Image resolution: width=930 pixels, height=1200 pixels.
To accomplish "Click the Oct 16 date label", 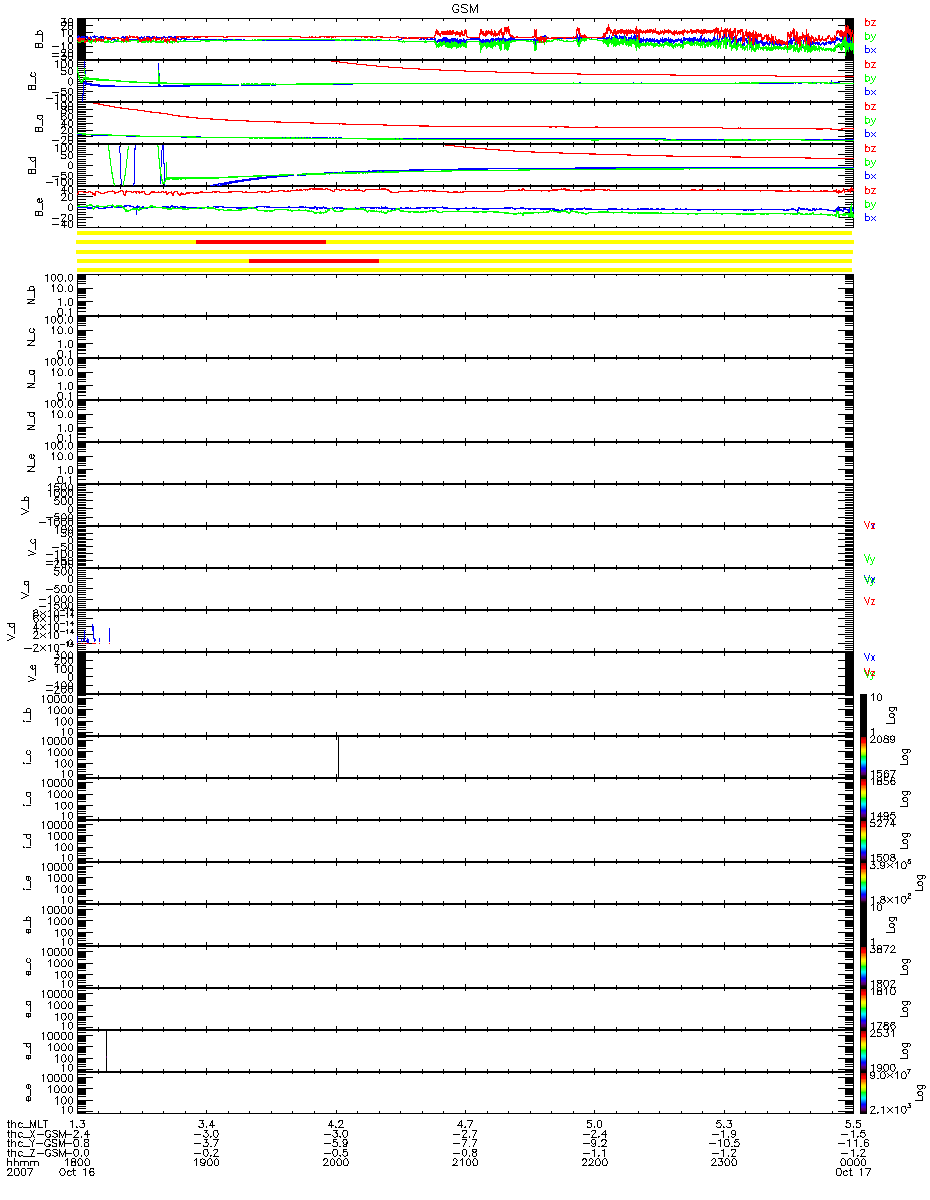I will point(75,1173).
